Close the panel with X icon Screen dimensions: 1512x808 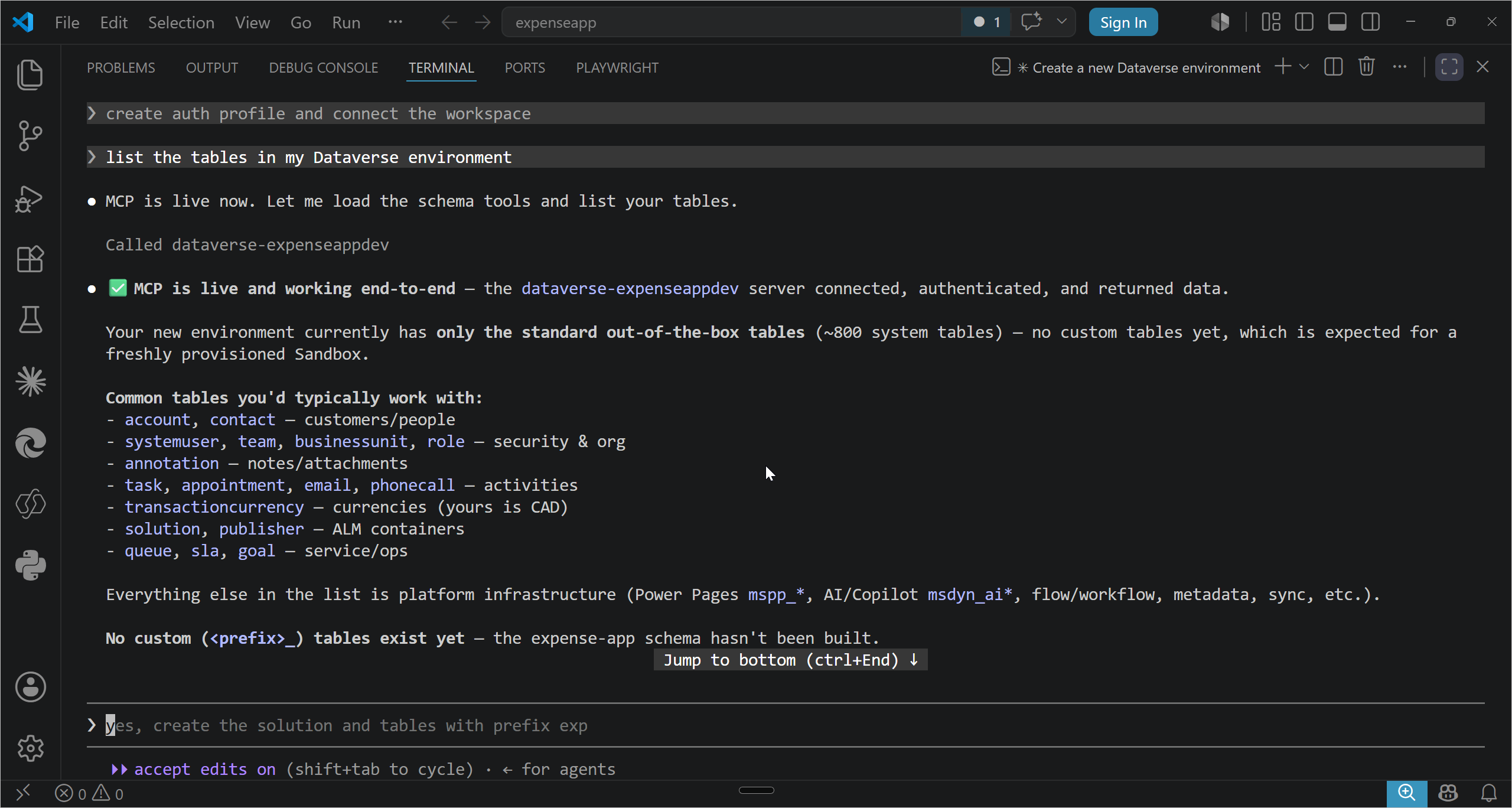1482,66
